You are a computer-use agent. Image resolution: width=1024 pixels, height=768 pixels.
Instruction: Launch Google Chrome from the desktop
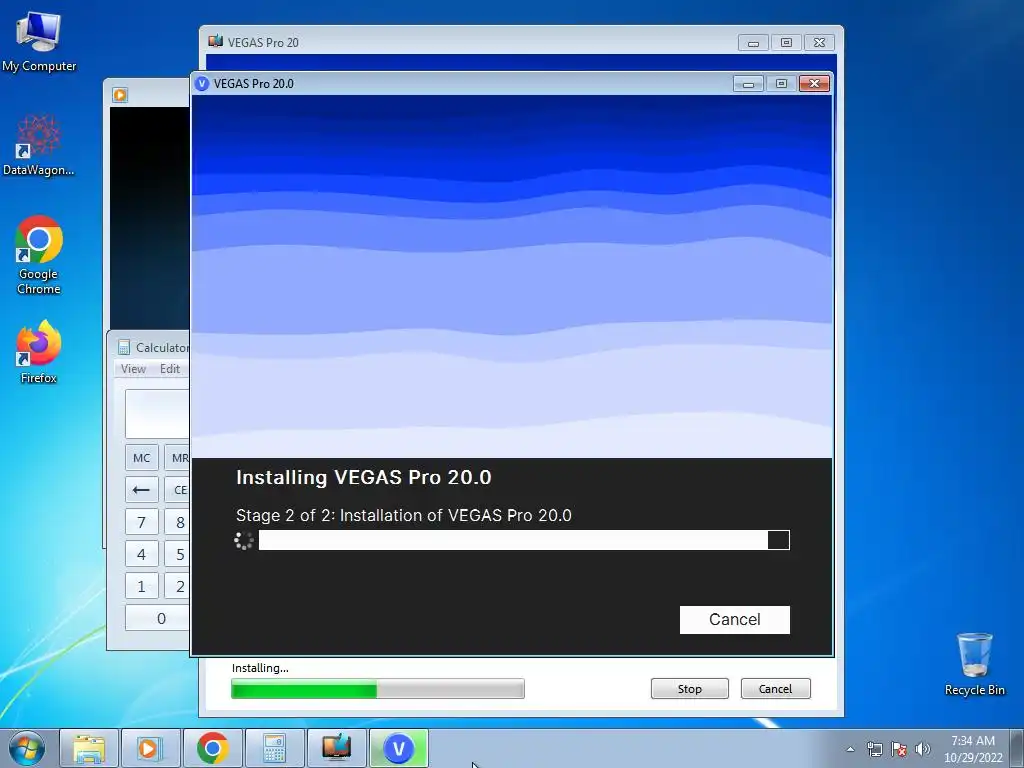pos(39,255)
